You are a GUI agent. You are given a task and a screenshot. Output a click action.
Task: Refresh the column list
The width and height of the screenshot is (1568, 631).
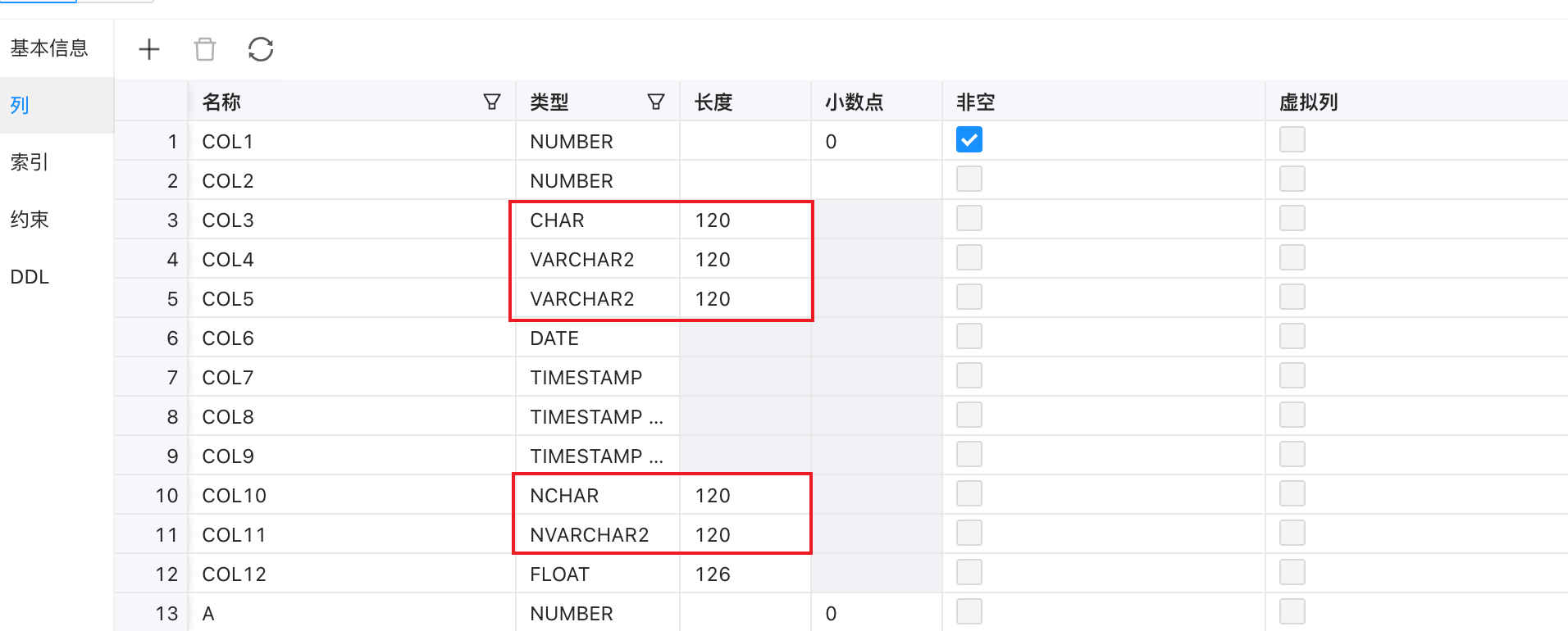point(260,49)
